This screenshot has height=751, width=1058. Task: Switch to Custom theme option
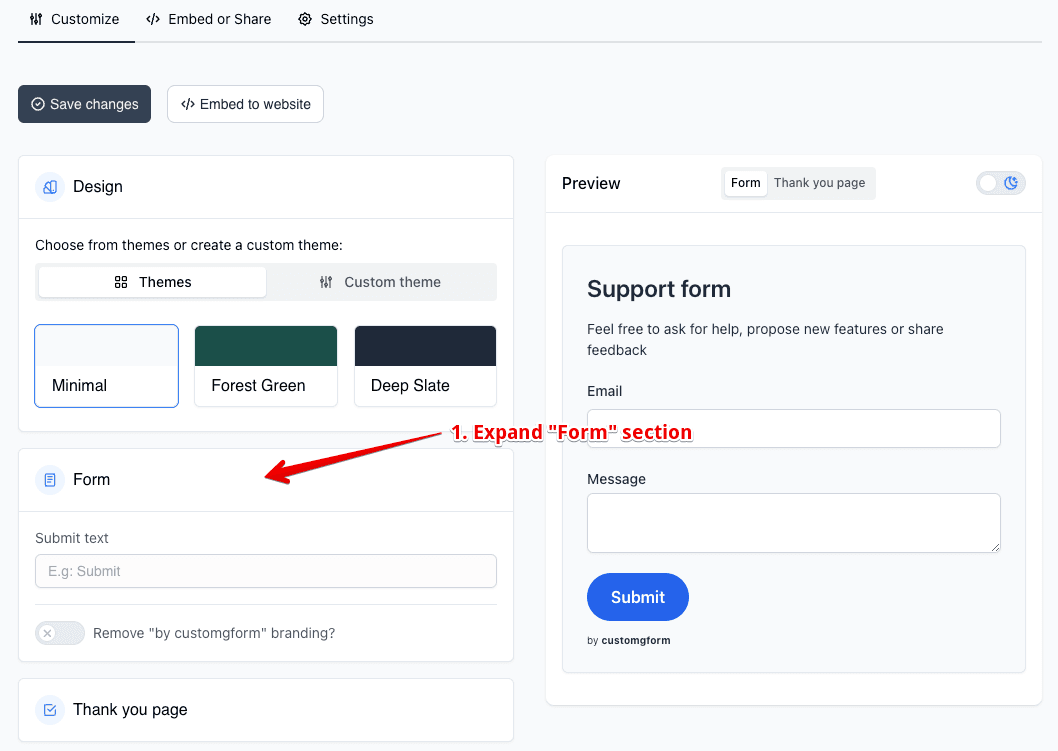tap(381, 282)
